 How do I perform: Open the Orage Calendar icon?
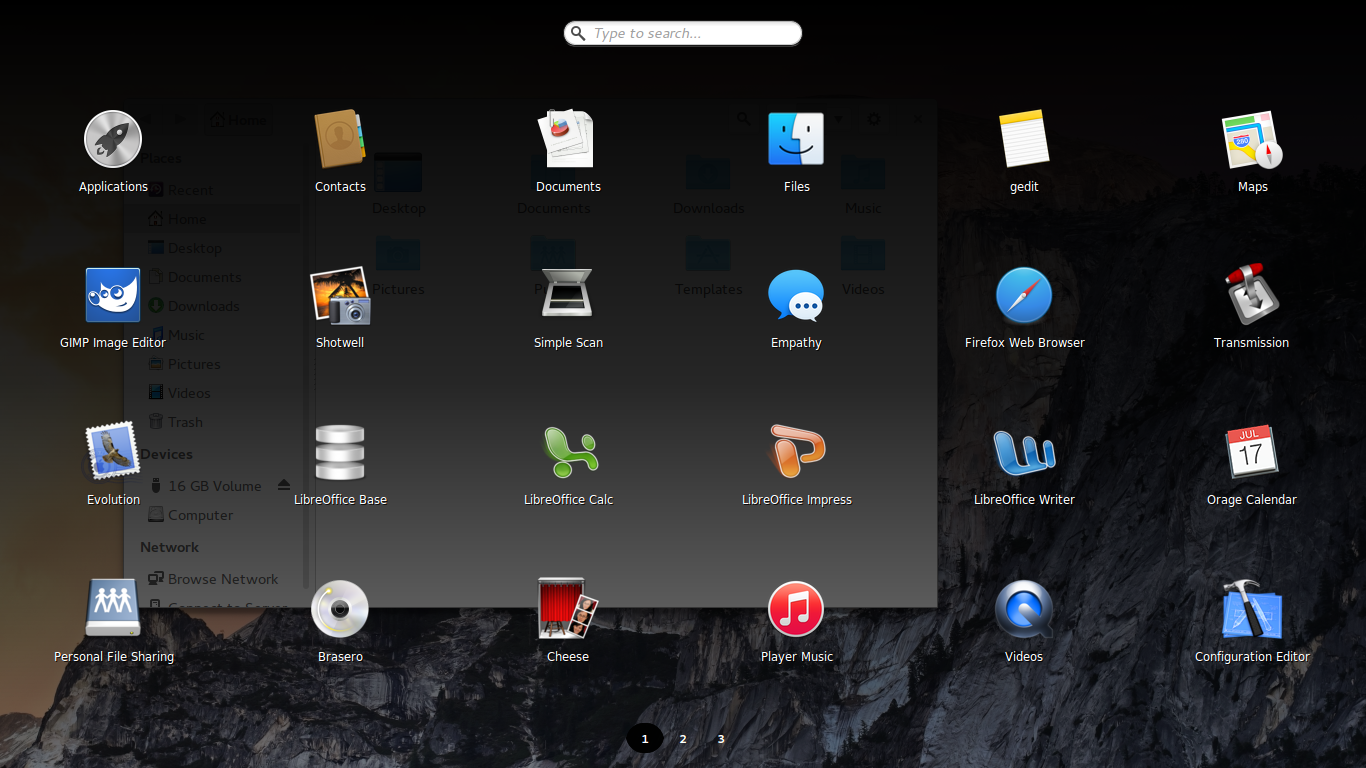1252,451
